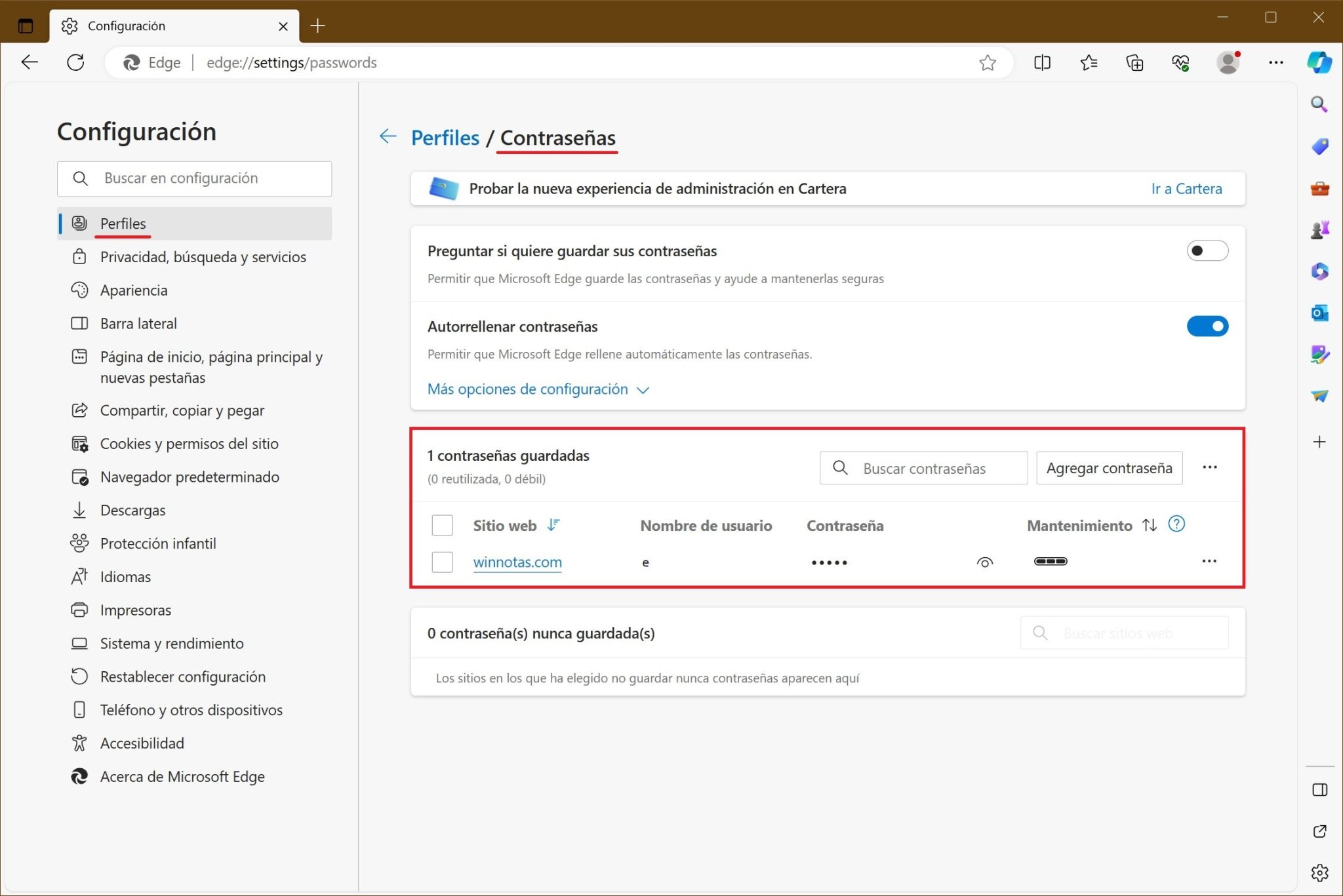Open the Collections icon in the toolbar
Image resolution: width=1343 pixels, height=896 pixels.
[x=1134, y=62]
